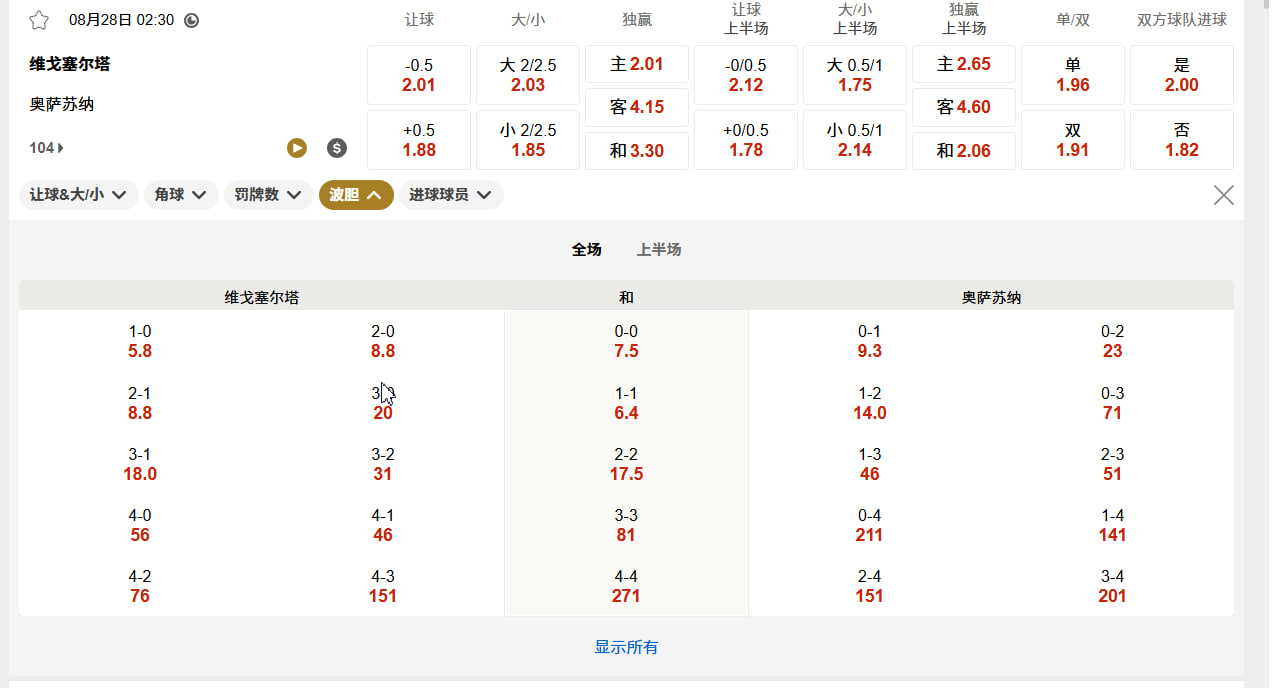This screenshot has width=1273, height=688.
Task: Bet correct score 3-4 at 201
Action: [1113, 586]
